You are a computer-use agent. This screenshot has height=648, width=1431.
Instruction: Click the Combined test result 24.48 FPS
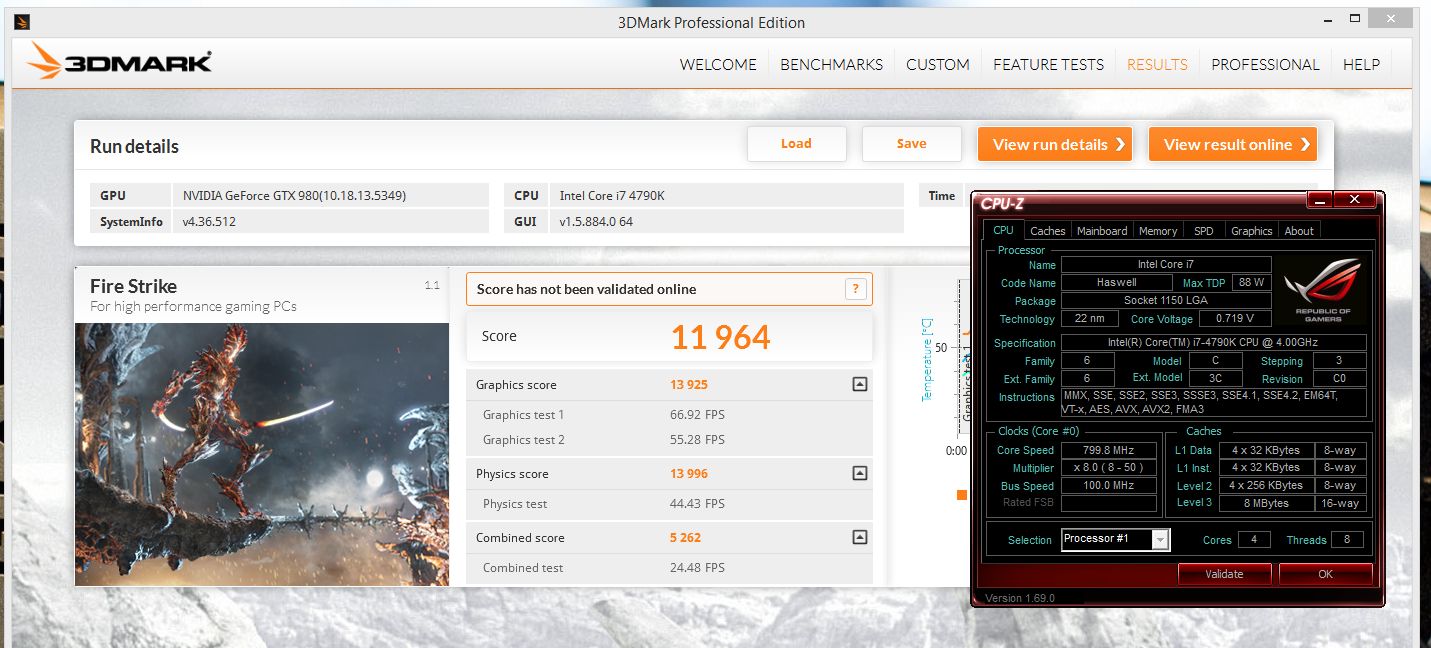click(x=697, y=568)
